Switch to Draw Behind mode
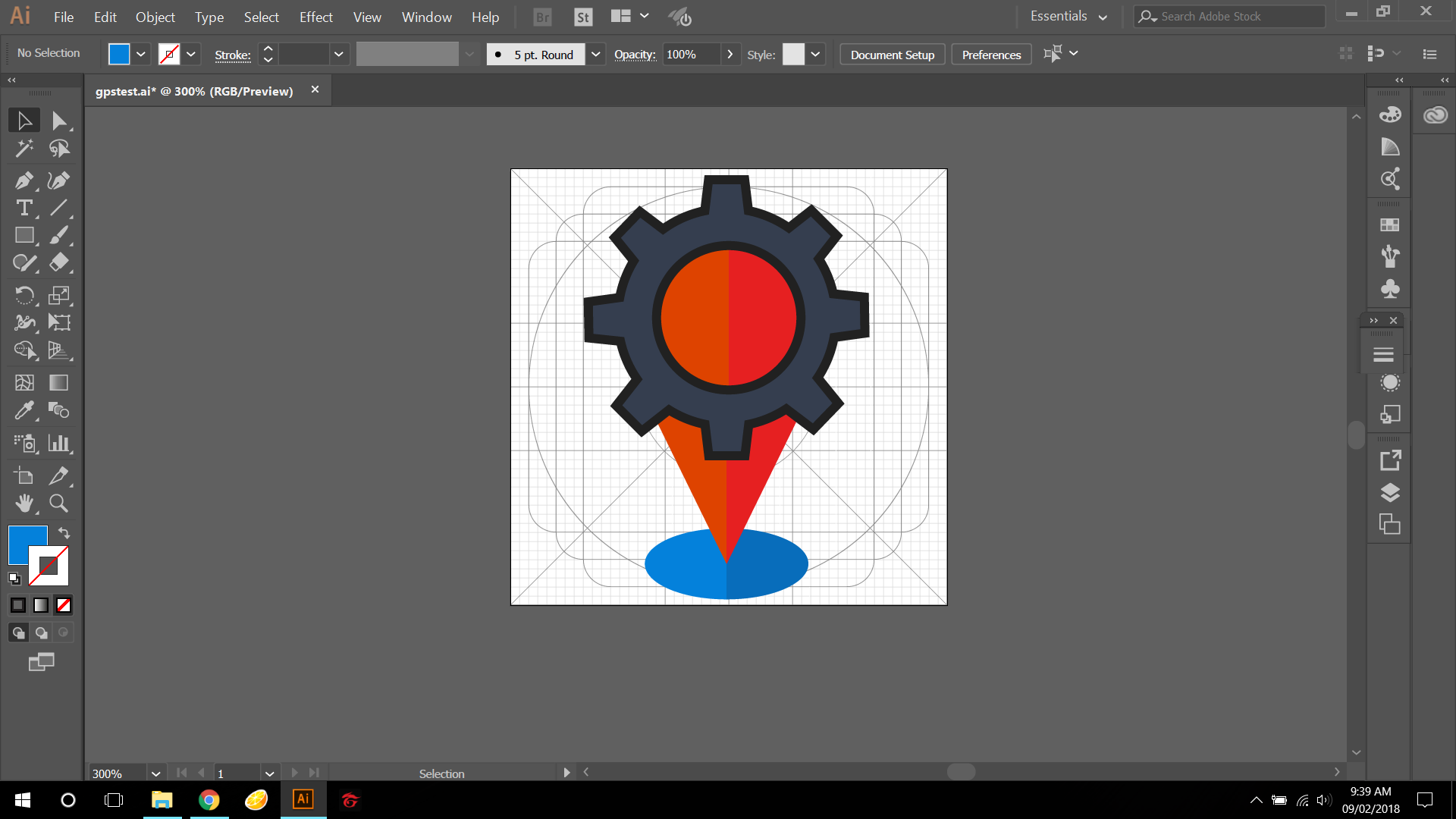This screenshot has width=1456, height=819. 41,632
